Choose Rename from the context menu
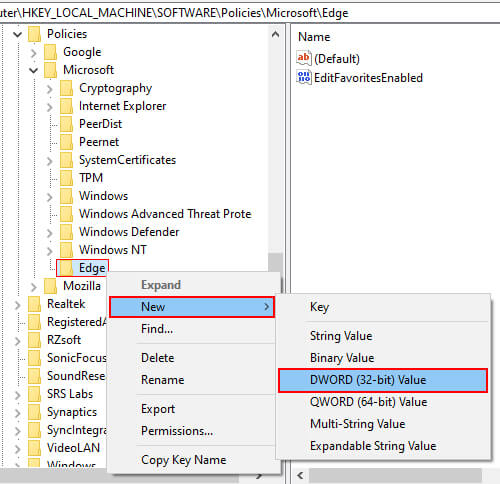The image size is (500, 484). click(x=192, y=380)
